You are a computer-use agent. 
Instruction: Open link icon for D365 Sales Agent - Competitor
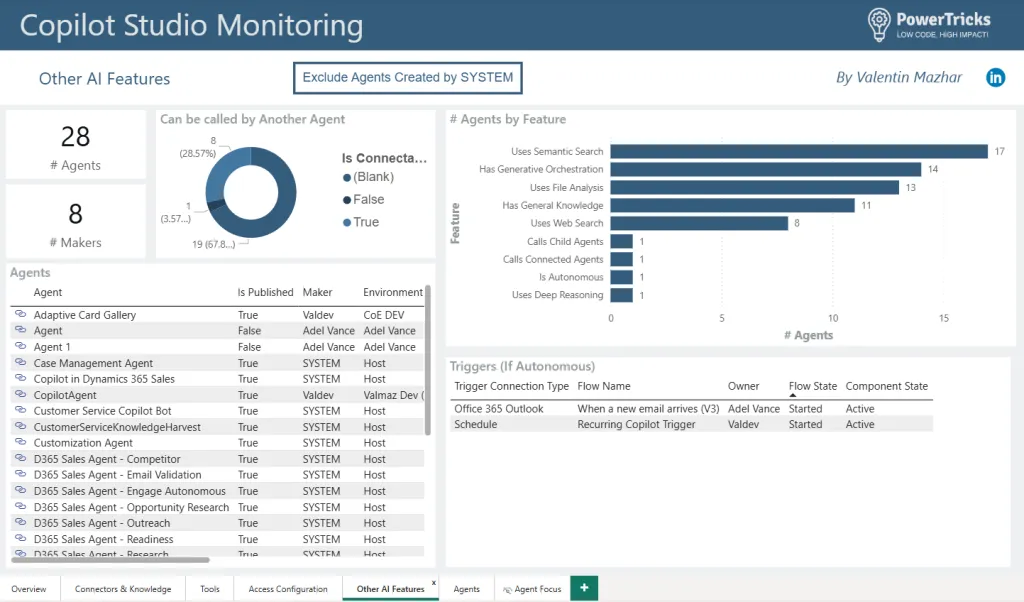coord(20,458)
